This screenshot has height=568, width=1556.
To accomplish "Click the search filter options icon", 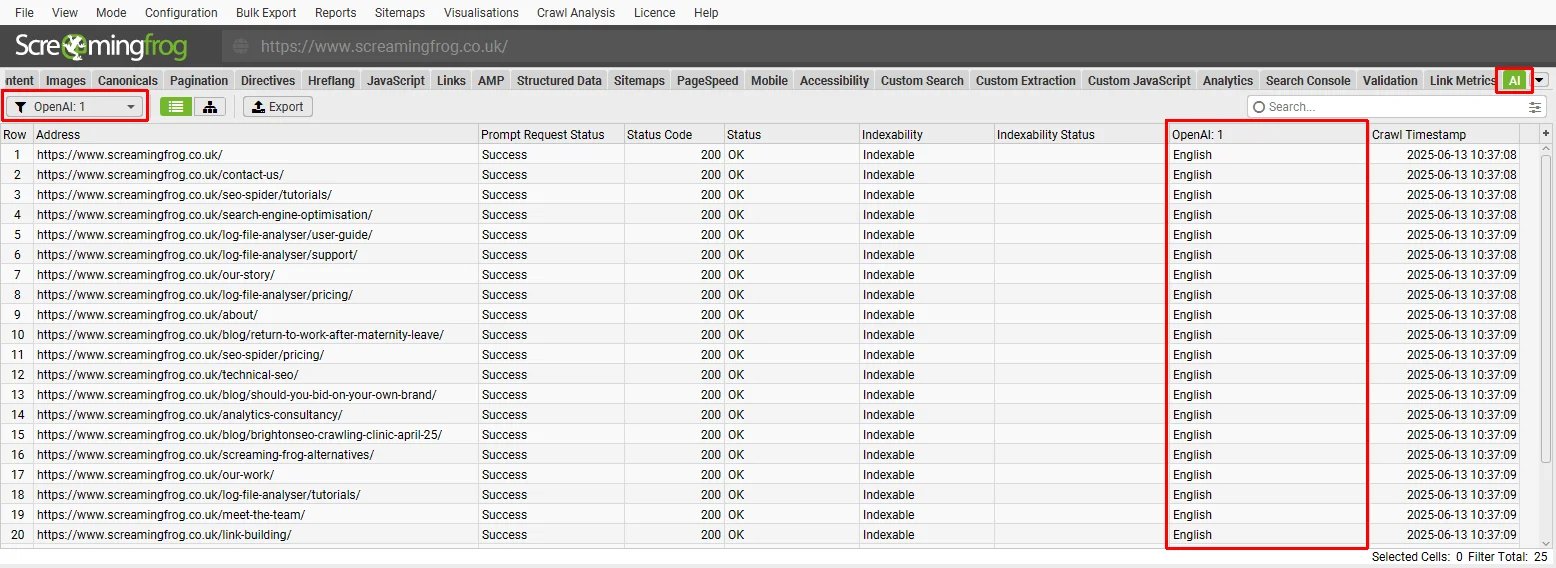I will 1535,107.
